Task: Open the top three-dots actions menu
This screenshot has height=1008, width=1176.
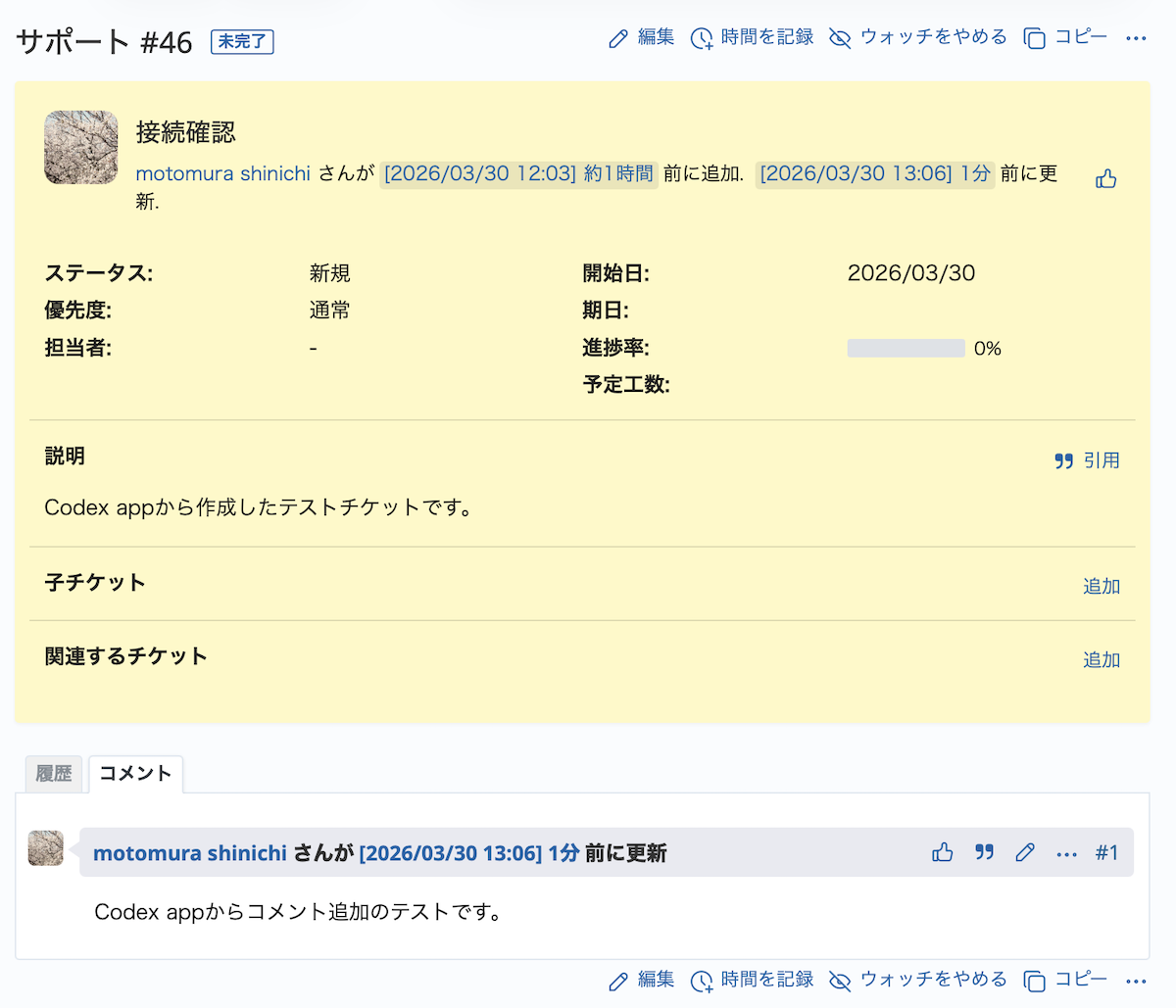Action: [x=1136, y=38]
